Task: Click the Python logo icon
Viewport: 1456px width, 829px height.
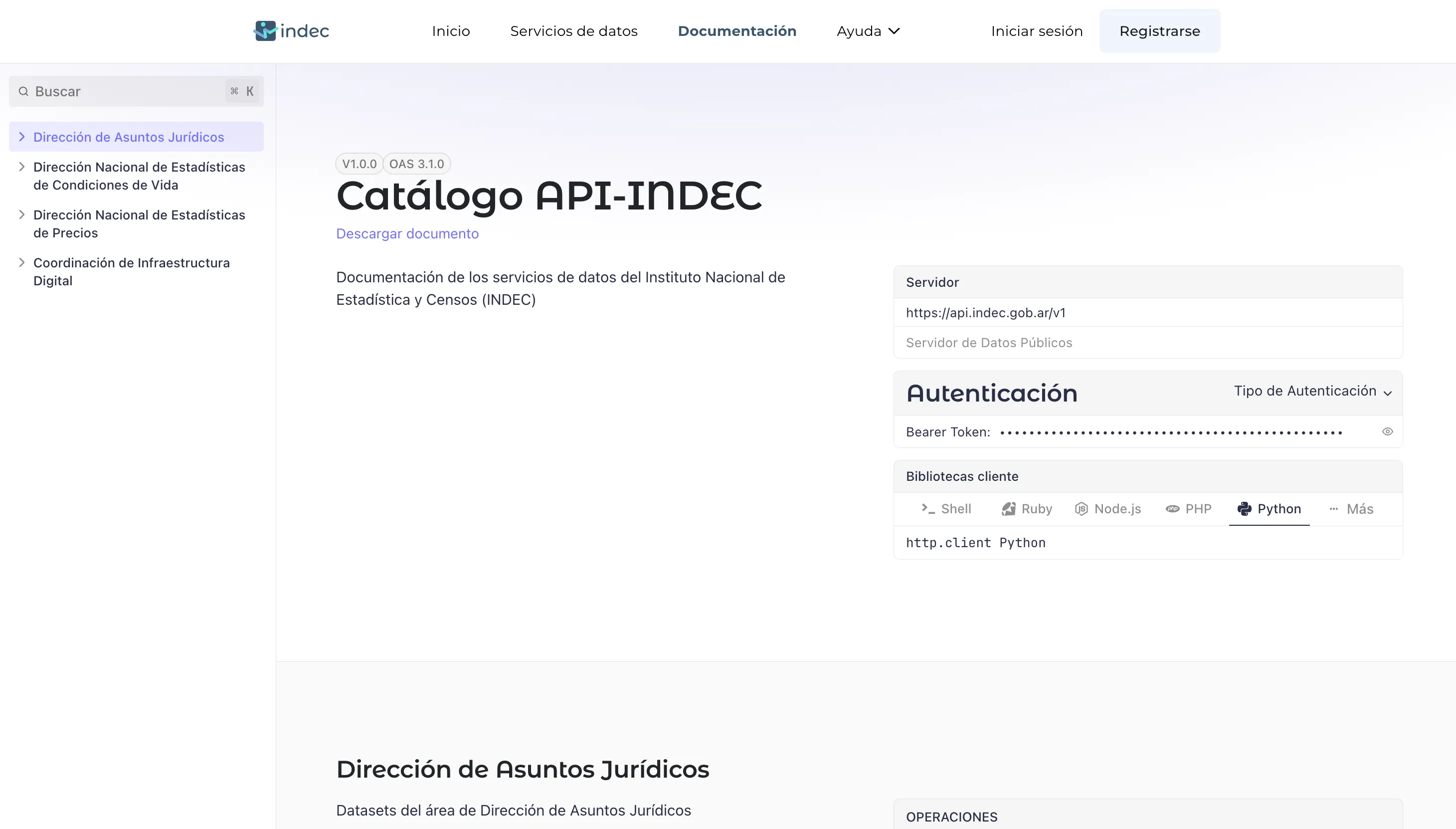Action: tap(1244, 508)
